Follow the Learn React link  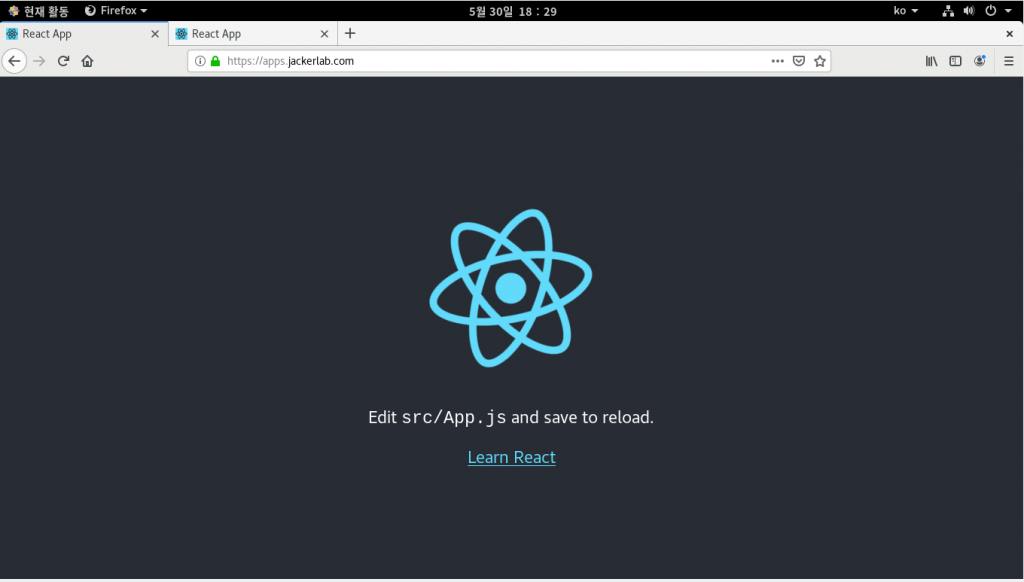click(511, 457)
